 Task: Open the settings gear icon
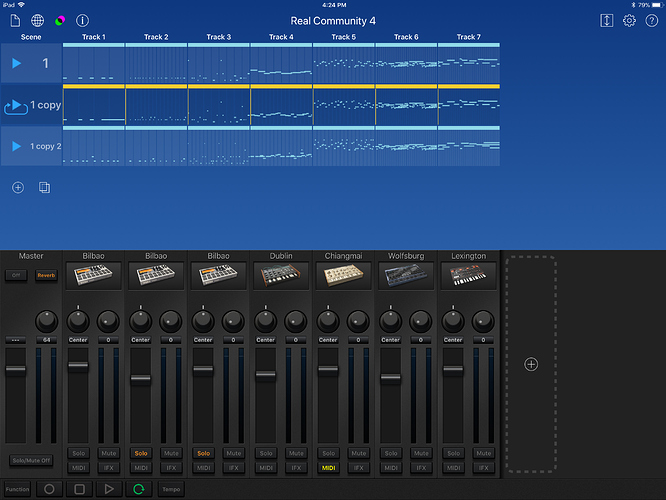click(629, 20)
